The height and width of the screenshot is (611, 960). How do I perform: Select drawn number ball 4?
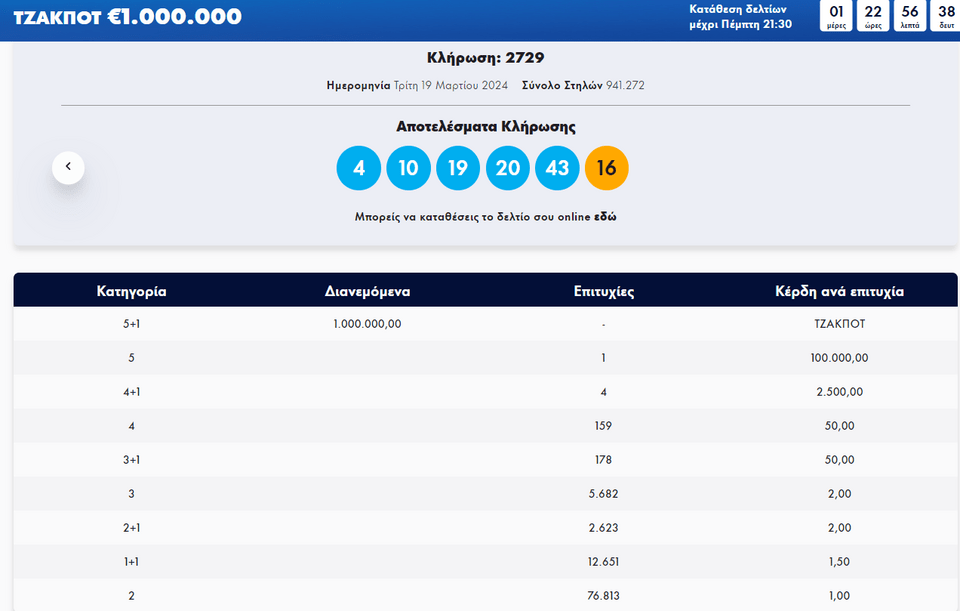click(359, 168)
